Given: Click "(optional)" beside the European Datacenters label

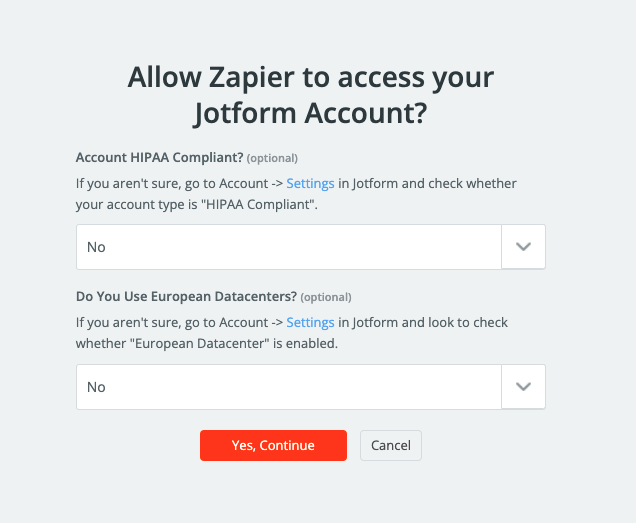Looking at the screenshot, I should tap(326, 298).
